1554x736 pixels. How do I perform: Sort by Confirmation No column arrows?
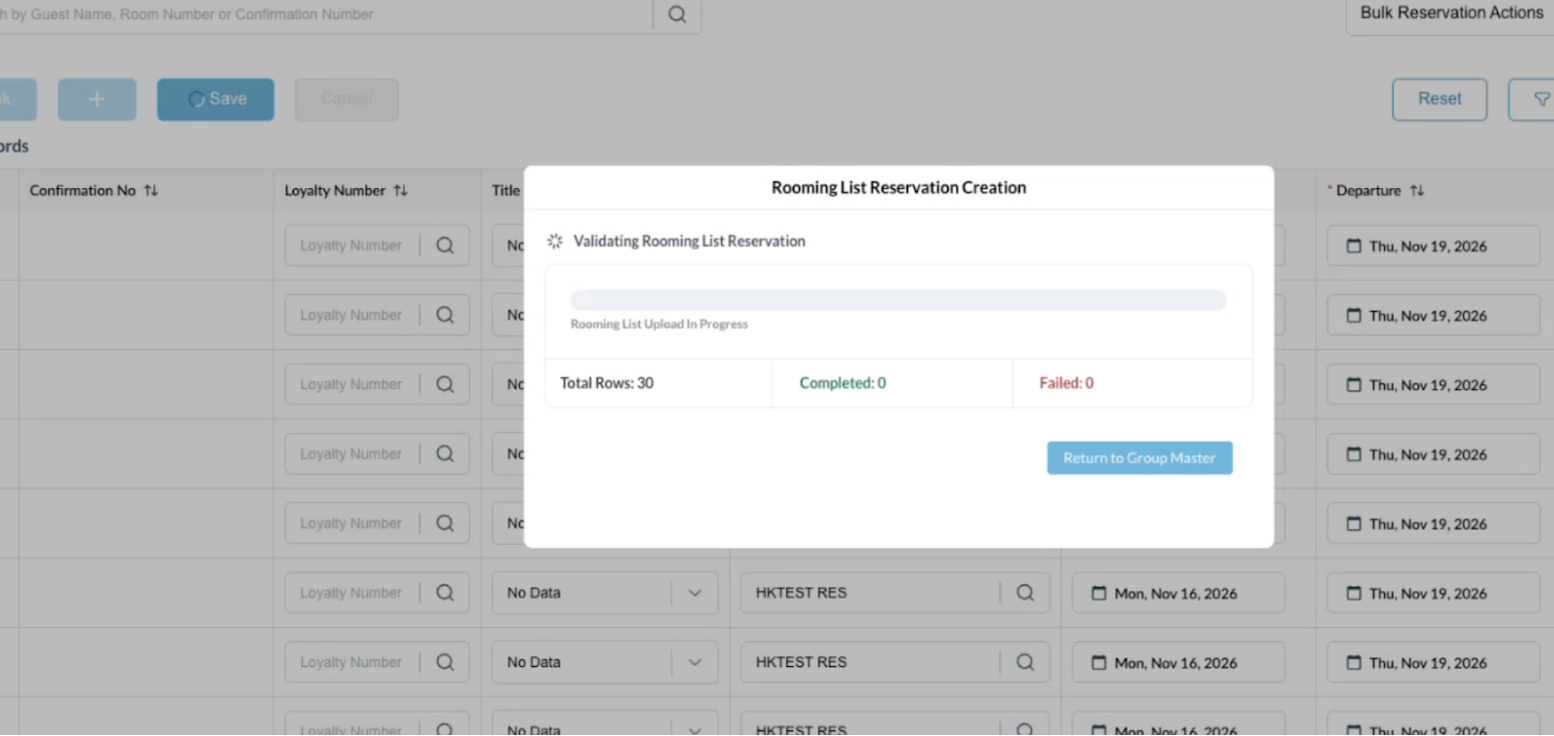point(151,190)
